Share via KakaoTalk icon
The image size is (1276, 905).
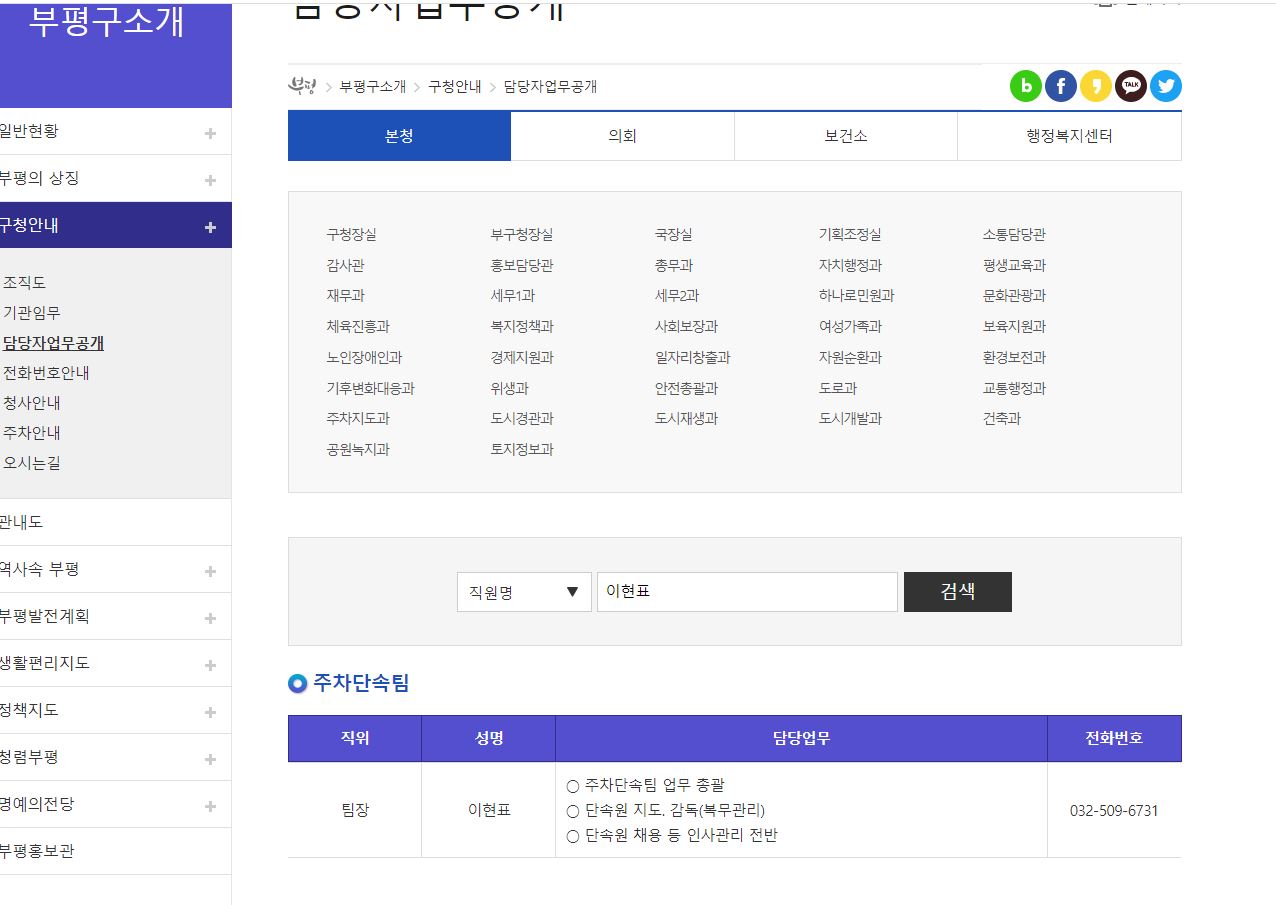tap(1131, 87)
